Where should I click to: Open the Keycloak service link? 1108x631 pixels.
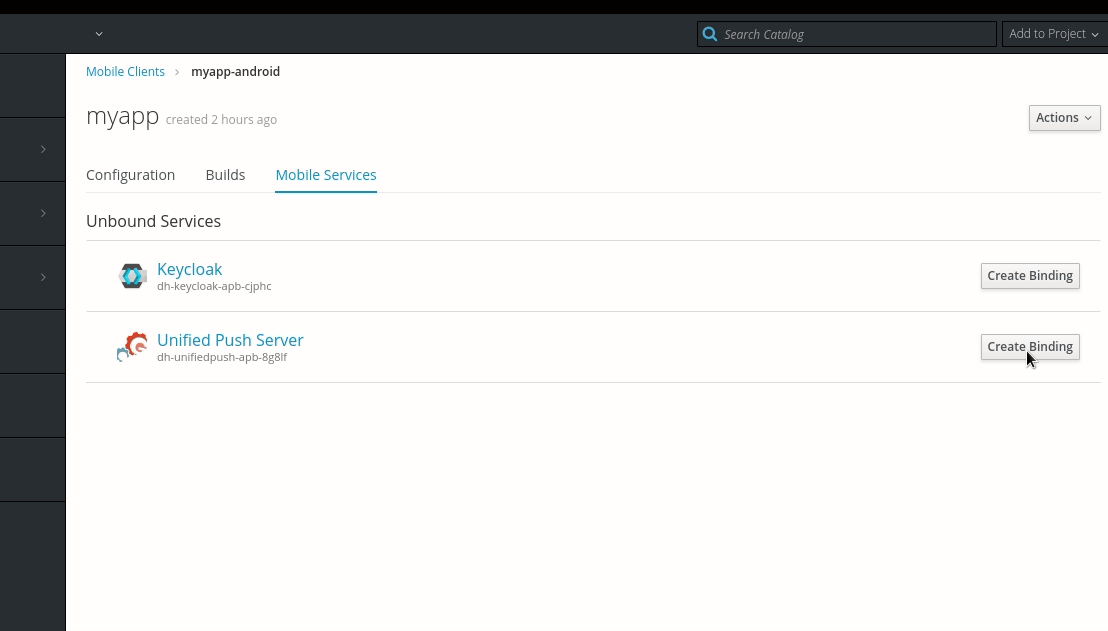(189, 269)
